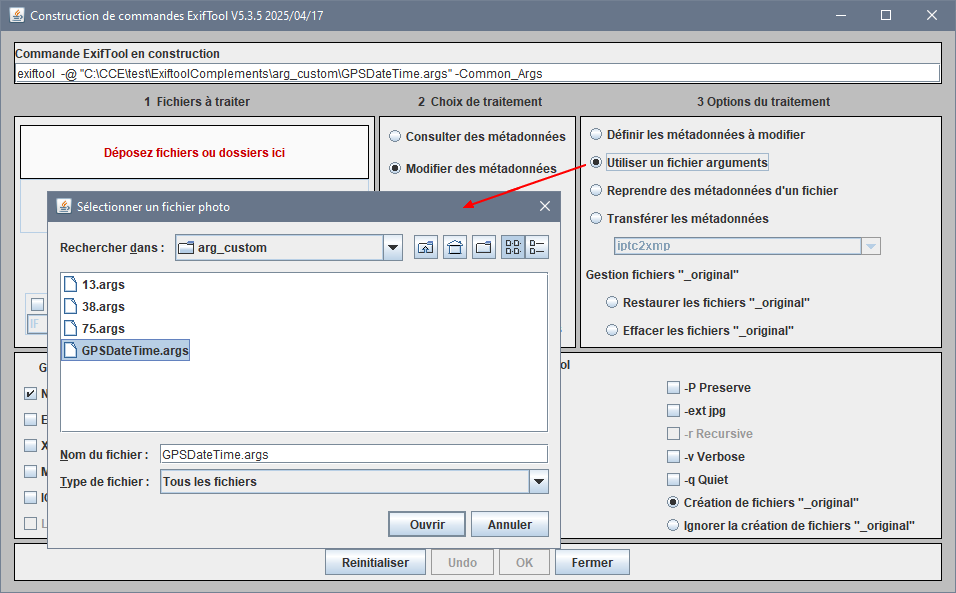This screenshot has width=956, height=593.
Task: Close the Sélectionner un fichier photo dialog
Action: (x=545, y=207)
